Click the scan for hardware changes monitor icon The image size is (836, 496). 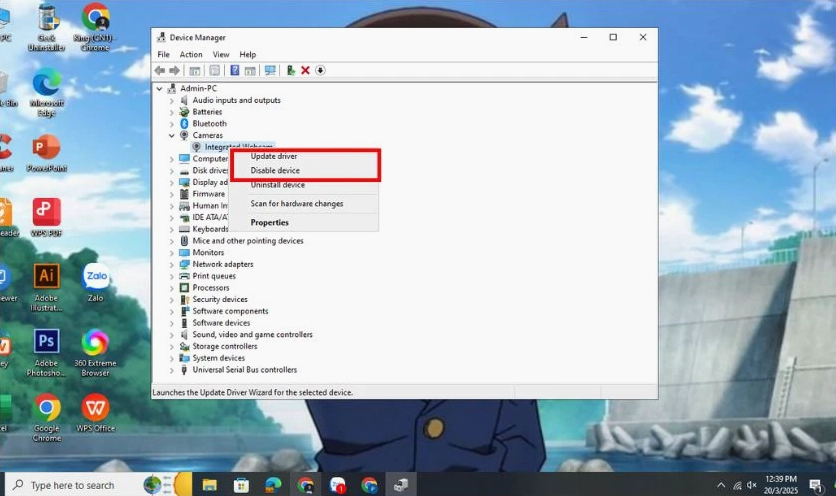click(270, 70)
